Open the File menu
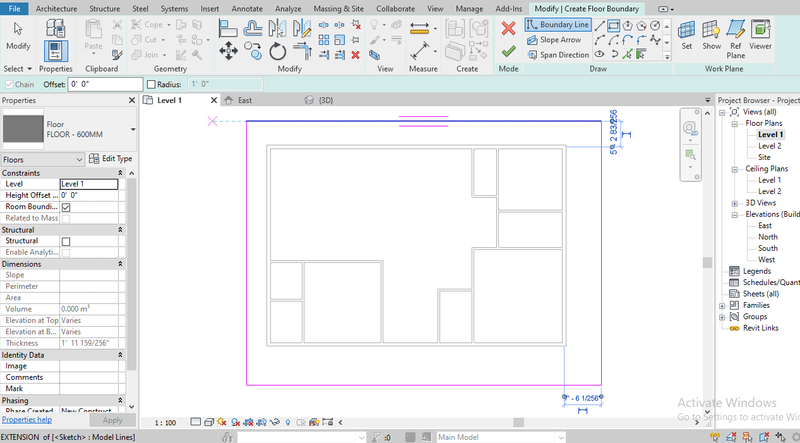This screenshot has width=800, height=443. (x=14, y=9)
